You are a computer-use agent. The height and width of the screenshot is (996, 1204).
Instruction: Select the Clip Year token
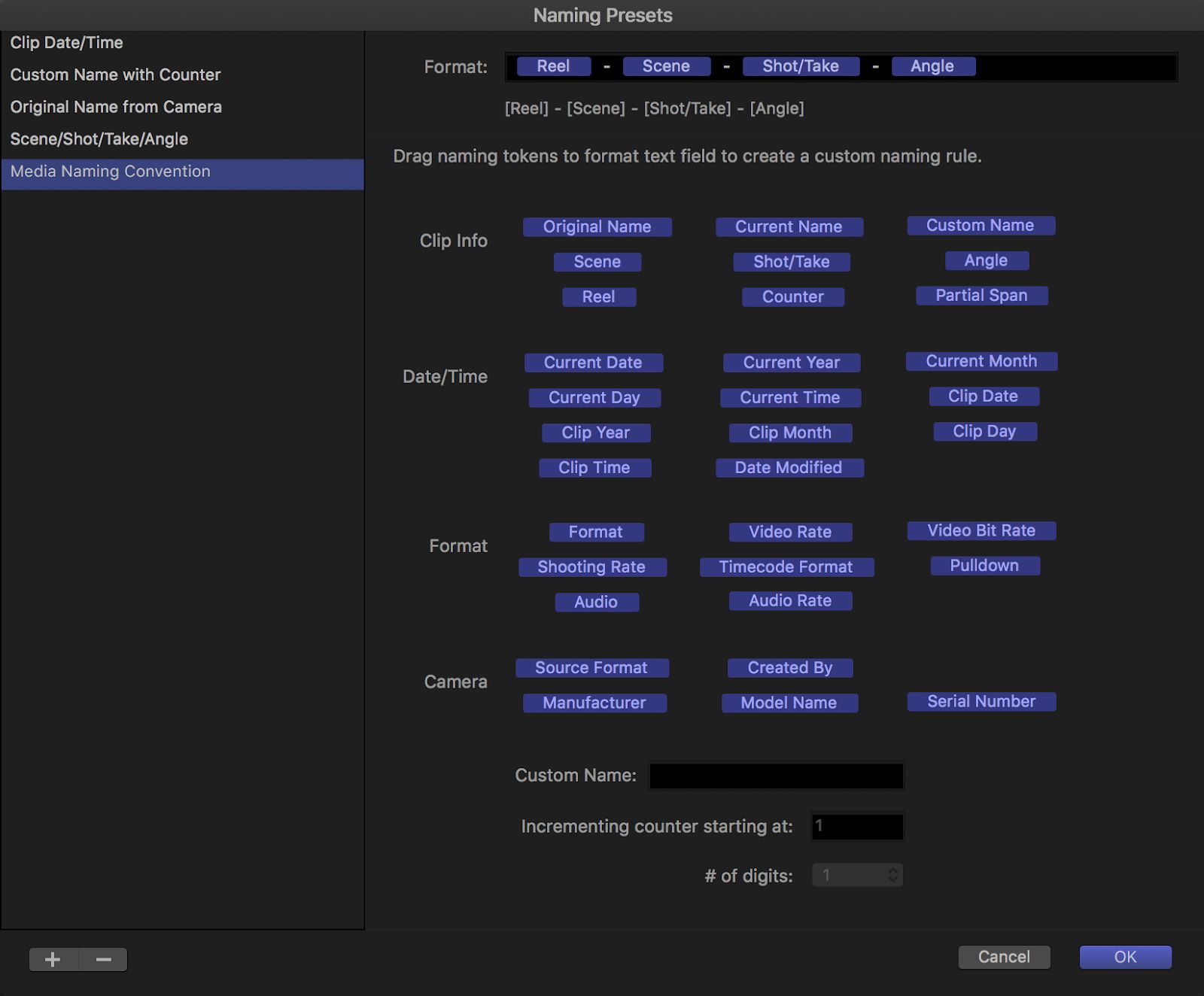click(x=596, y=433)
